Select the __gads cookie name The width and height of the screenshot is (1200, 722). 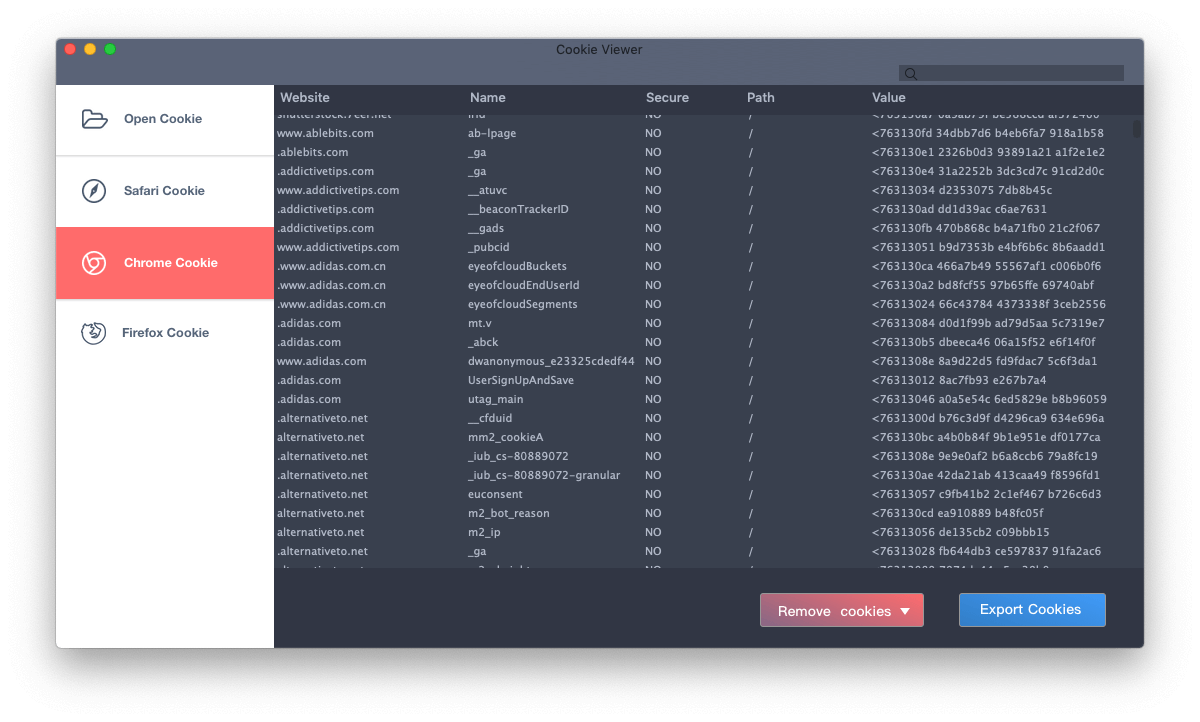[486, 228]
